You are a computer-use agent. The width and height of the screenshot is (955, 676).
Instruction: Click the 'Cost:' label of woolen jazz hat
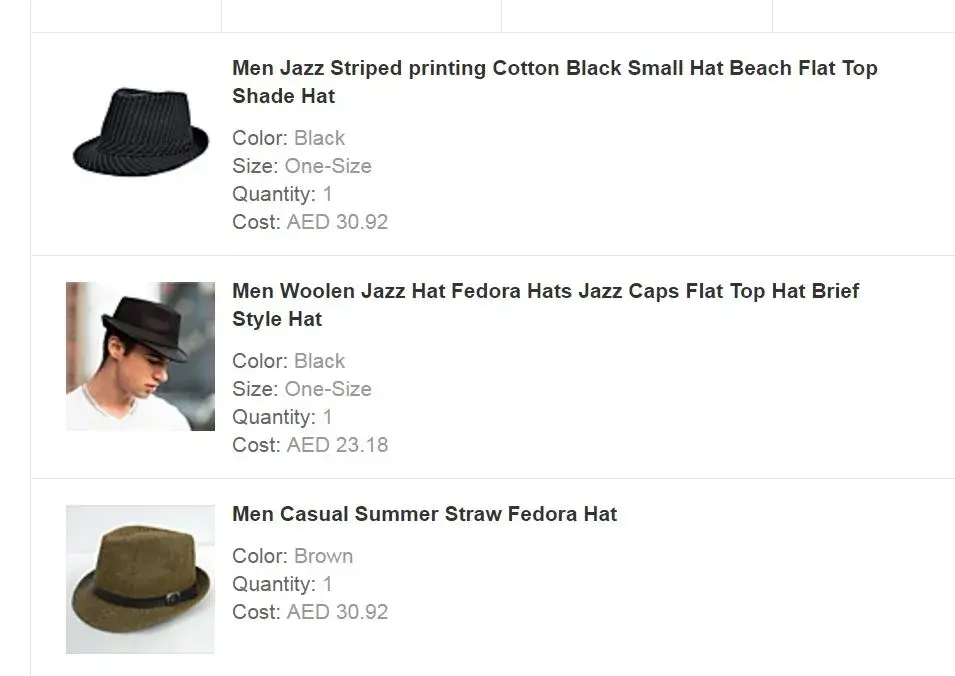tap(256, 445)
